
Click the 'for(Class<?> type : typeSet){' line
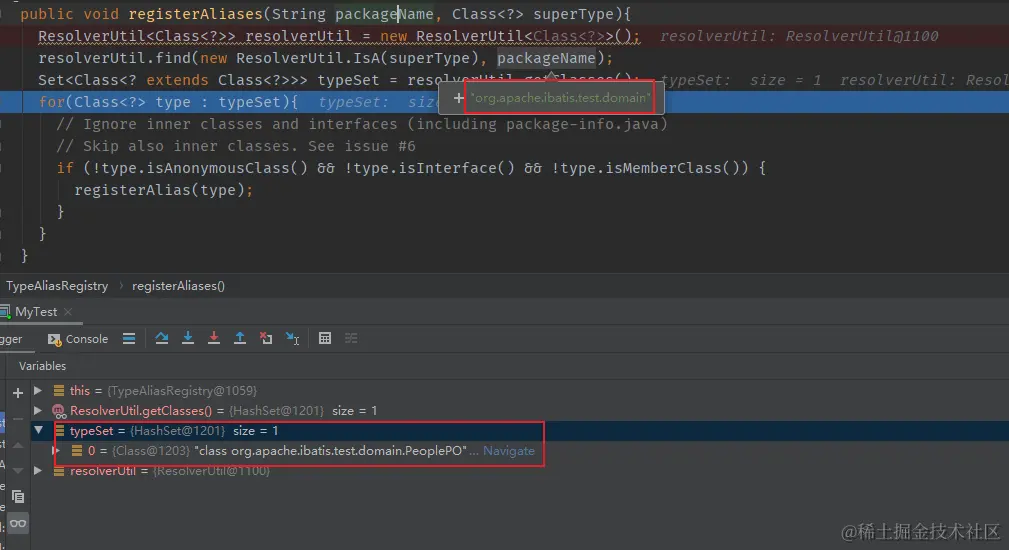click(168, 102)
